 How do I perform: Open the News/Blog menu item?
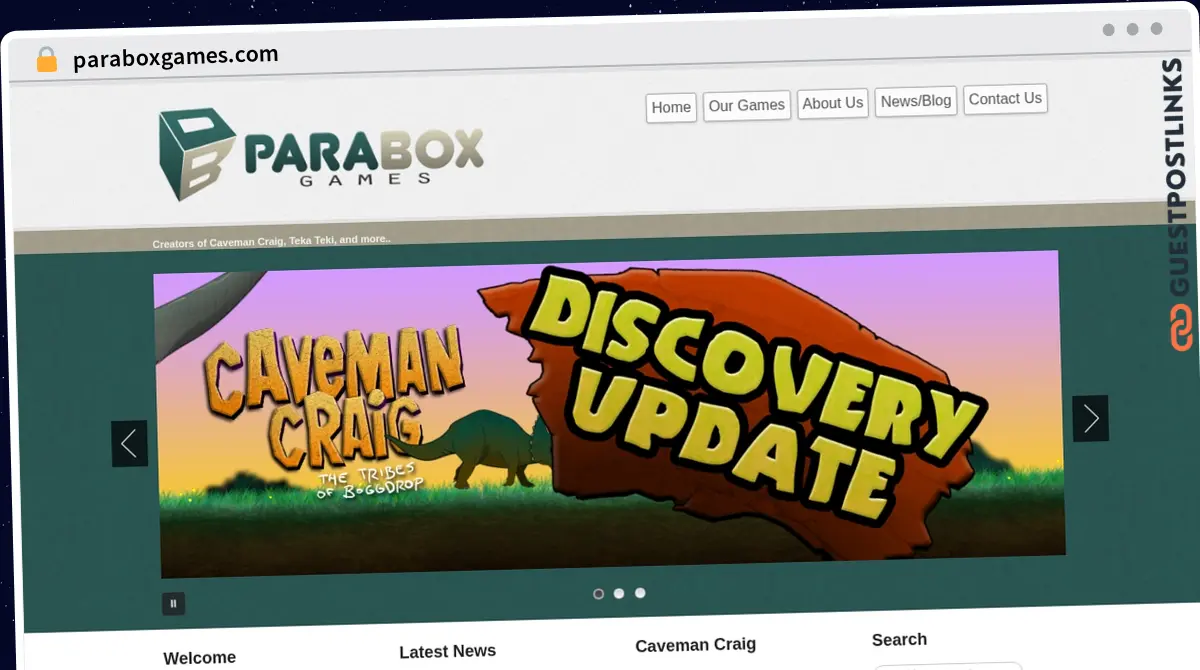[x=916, y=101]
